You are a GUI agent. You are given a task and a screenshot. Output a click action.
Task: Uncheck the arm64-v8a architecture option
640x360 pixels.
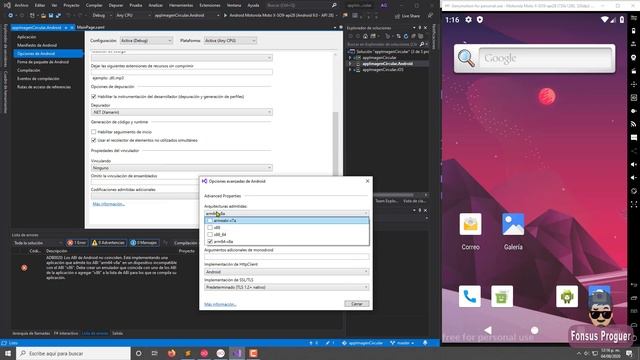point(210,242)
